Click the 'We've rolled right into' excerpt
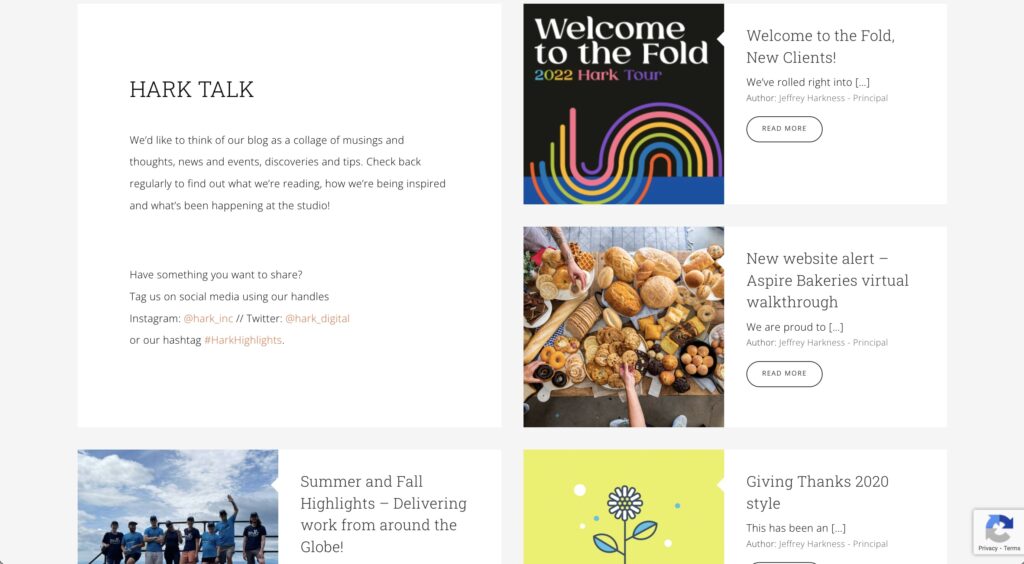 (x=807, y=82)
